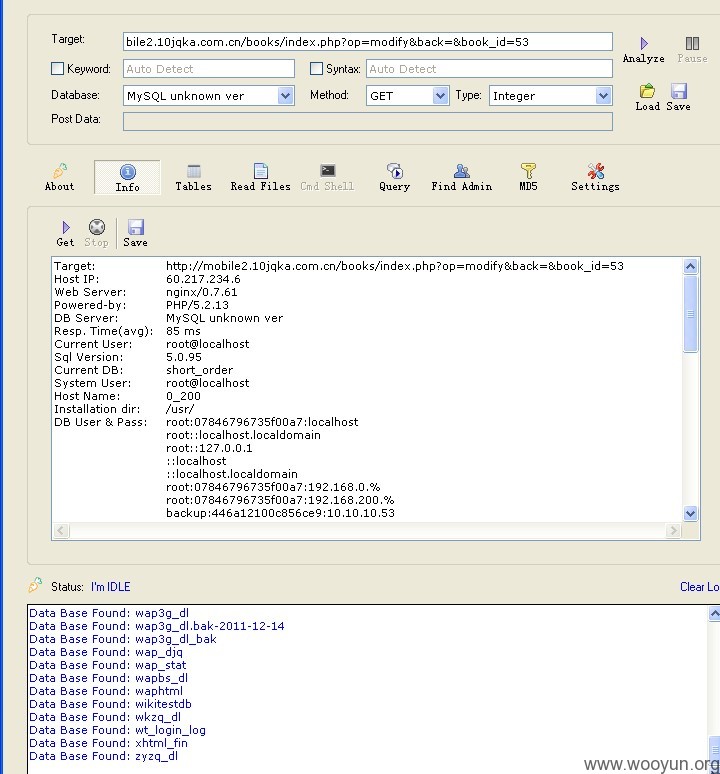Screen dimensions: 720x774
Task: Click info panel scroll down arrow
Action: (x=690, y=513)
